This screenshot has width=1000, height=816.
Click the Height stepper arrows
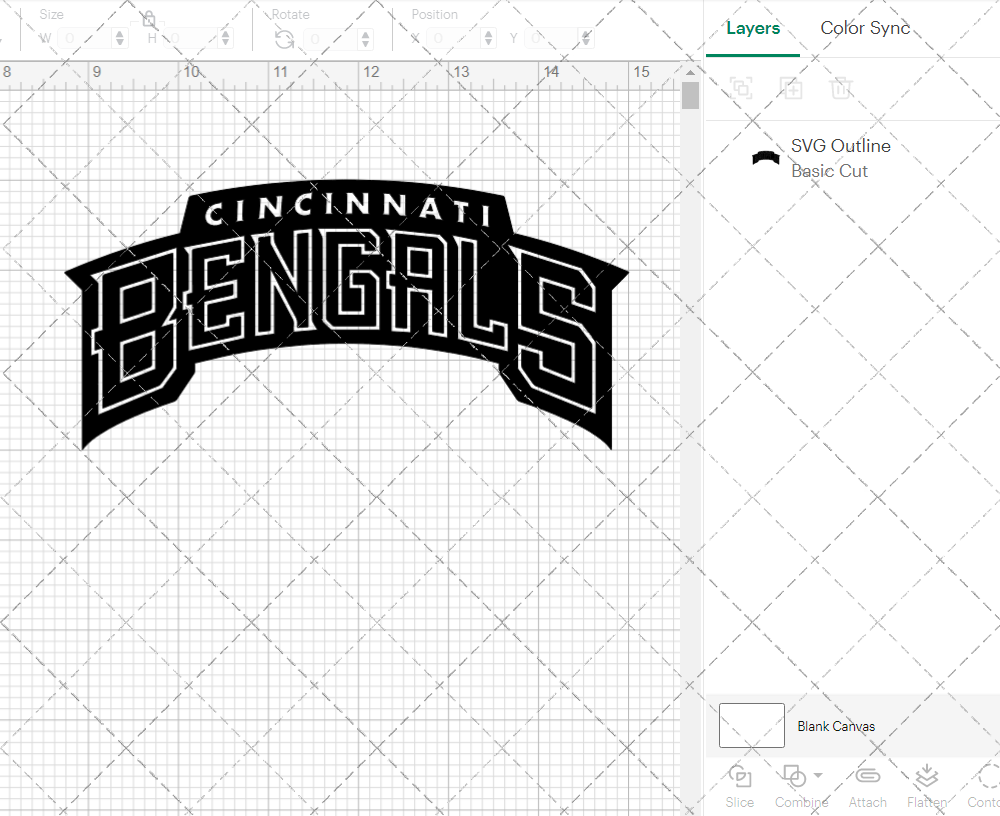(225, 38)
